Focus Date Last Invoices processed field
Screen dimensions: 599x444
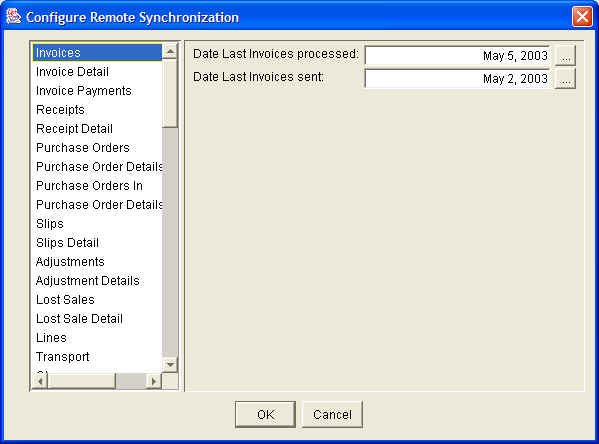(458, 56)
